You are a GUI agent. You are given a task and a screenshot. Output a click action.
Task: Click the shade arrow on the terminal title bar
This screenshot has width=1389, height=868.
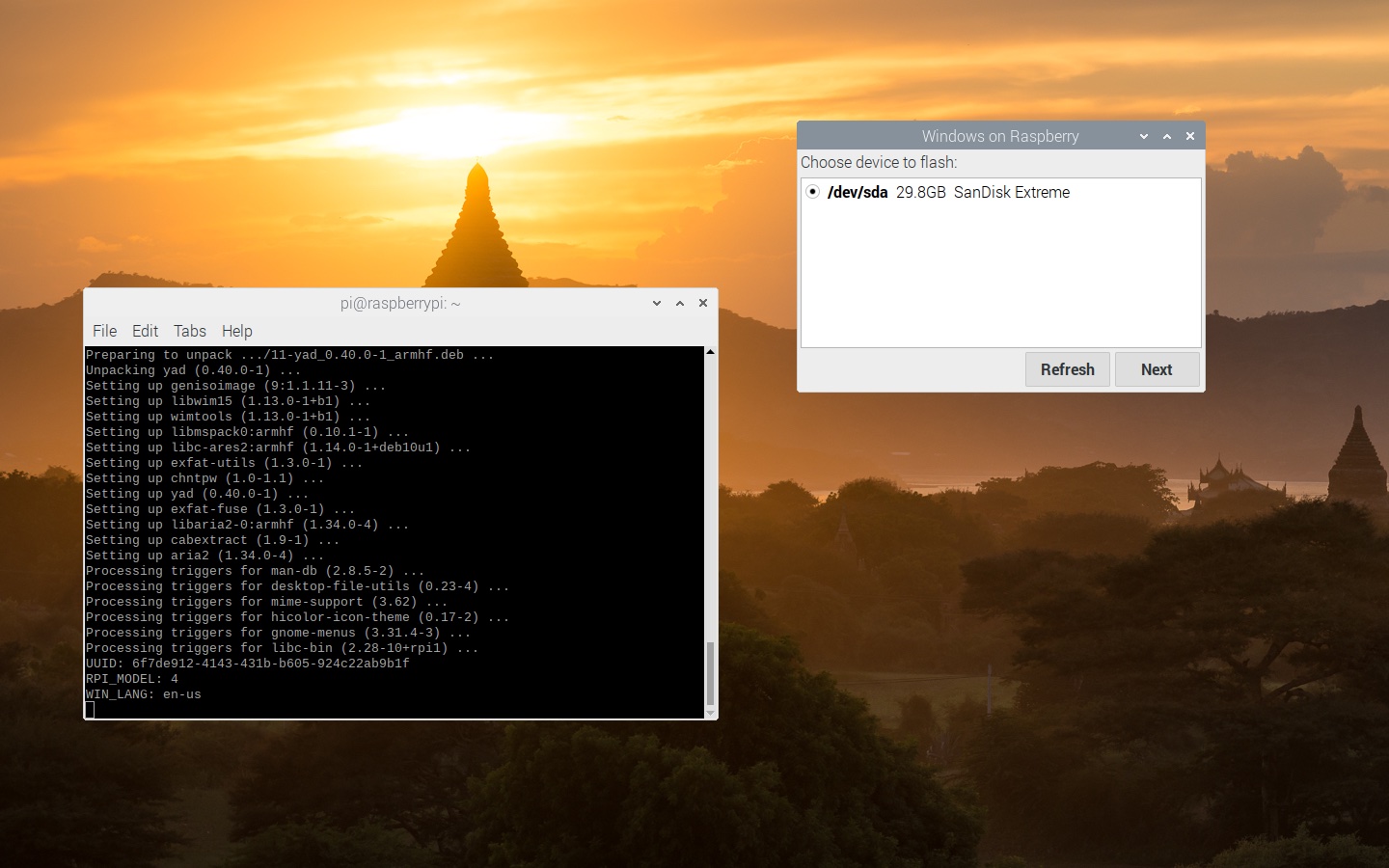pos(680,303)
